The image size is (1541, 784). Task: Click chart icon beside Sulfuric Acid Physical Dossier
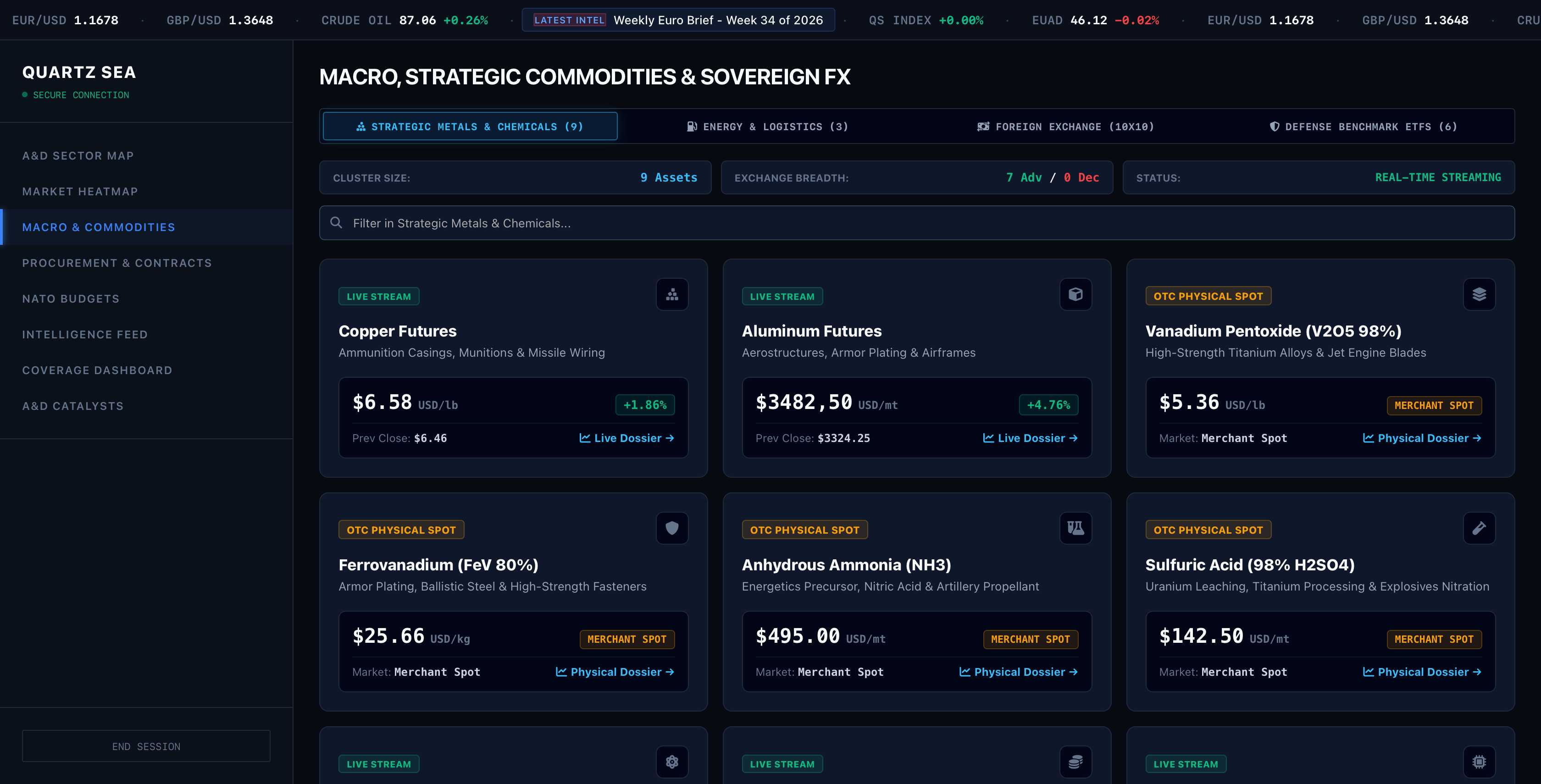point(1368,672)
